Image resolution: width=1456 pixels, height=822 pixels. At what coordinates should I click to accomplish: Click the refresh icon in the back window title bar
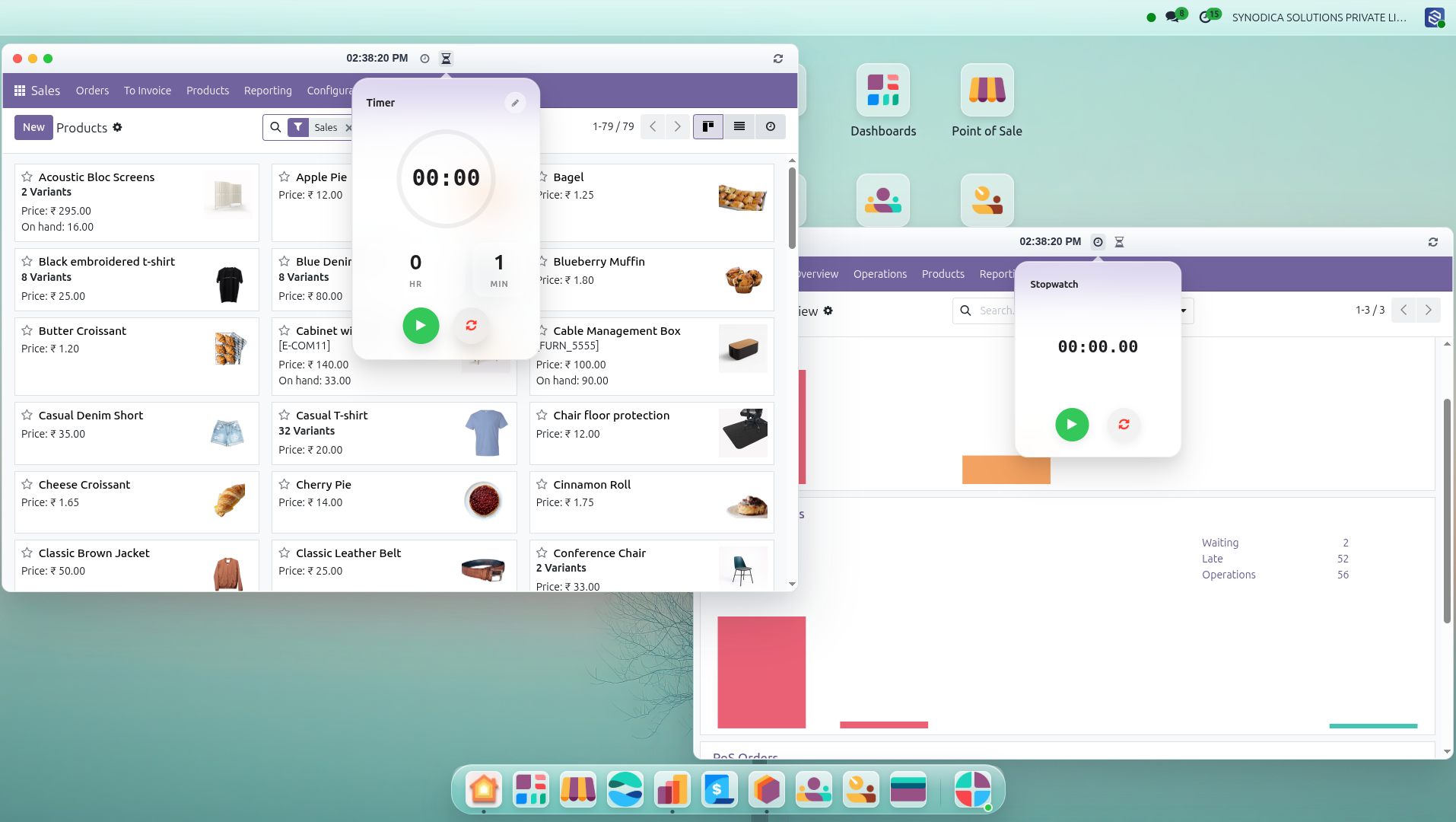point(1432,242)
